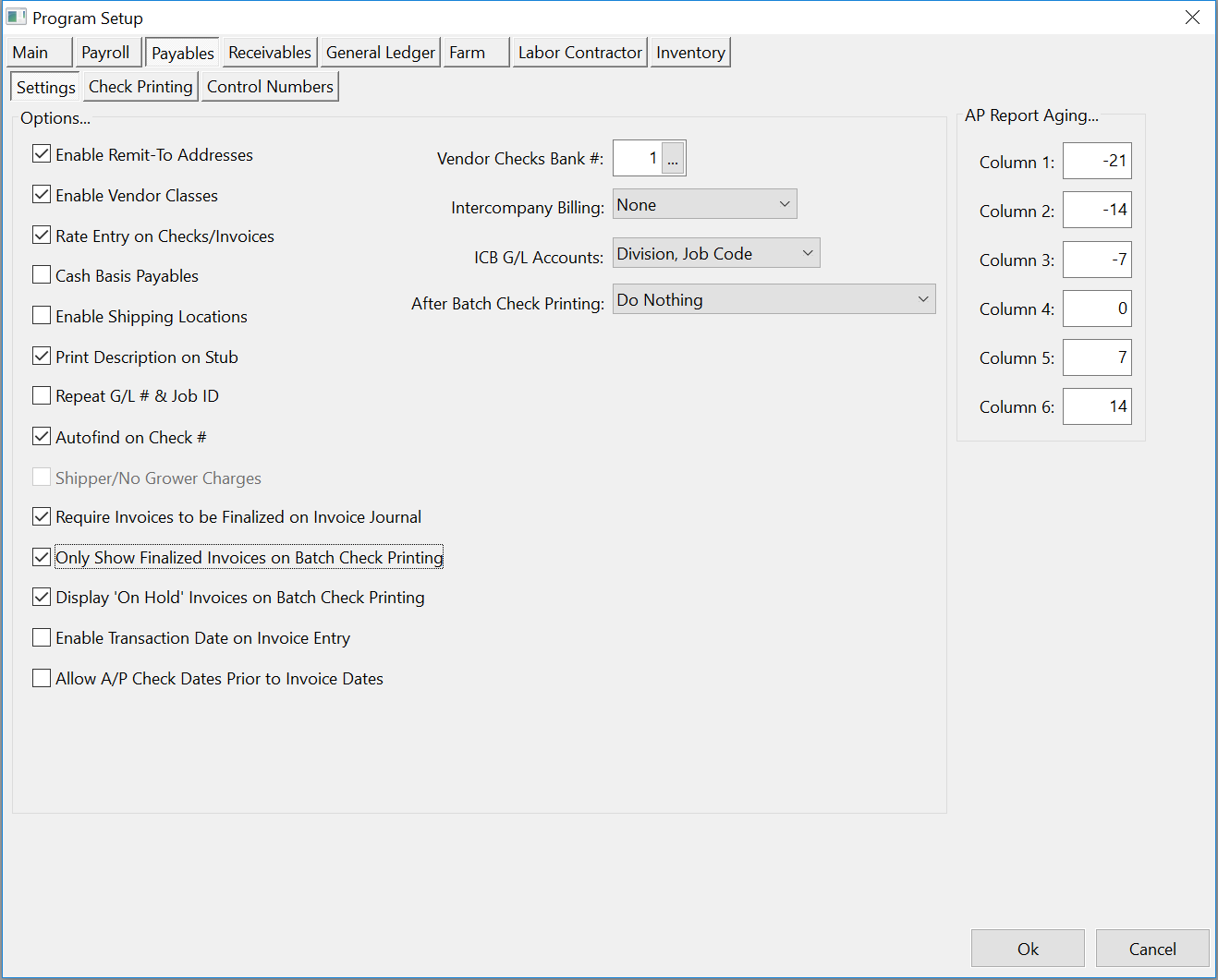Open the Labor Contractor tab
The width and height of the screenshot is (1218, 980).
pyautogui.click(x=579, y=53)
